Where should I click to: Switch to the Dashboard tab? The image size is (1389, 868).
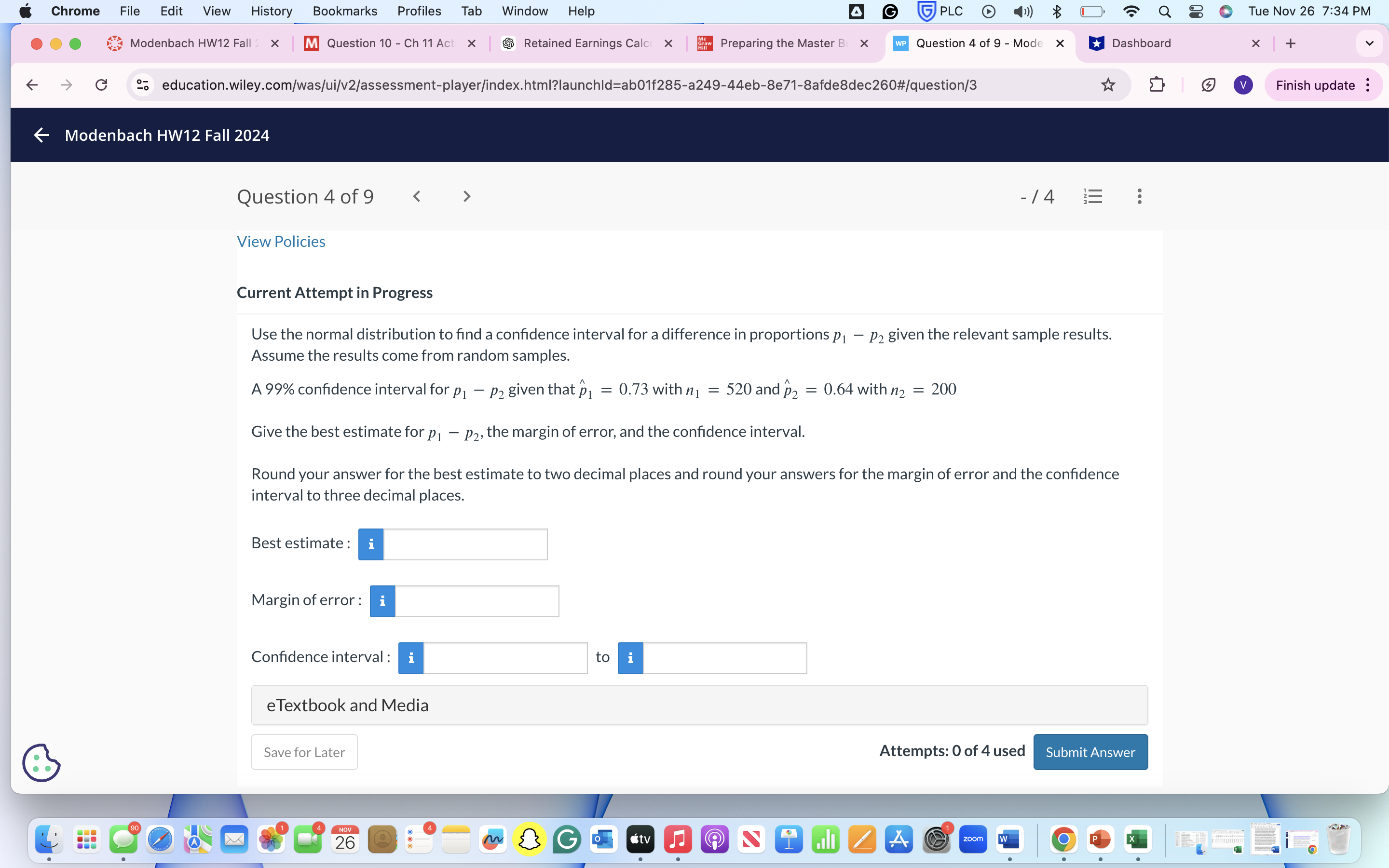[1144, 43]
